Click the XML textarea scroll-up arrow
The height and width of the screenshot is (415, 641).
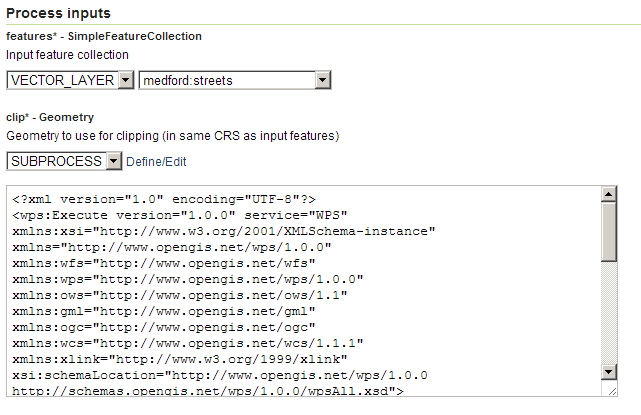(609, 194)
